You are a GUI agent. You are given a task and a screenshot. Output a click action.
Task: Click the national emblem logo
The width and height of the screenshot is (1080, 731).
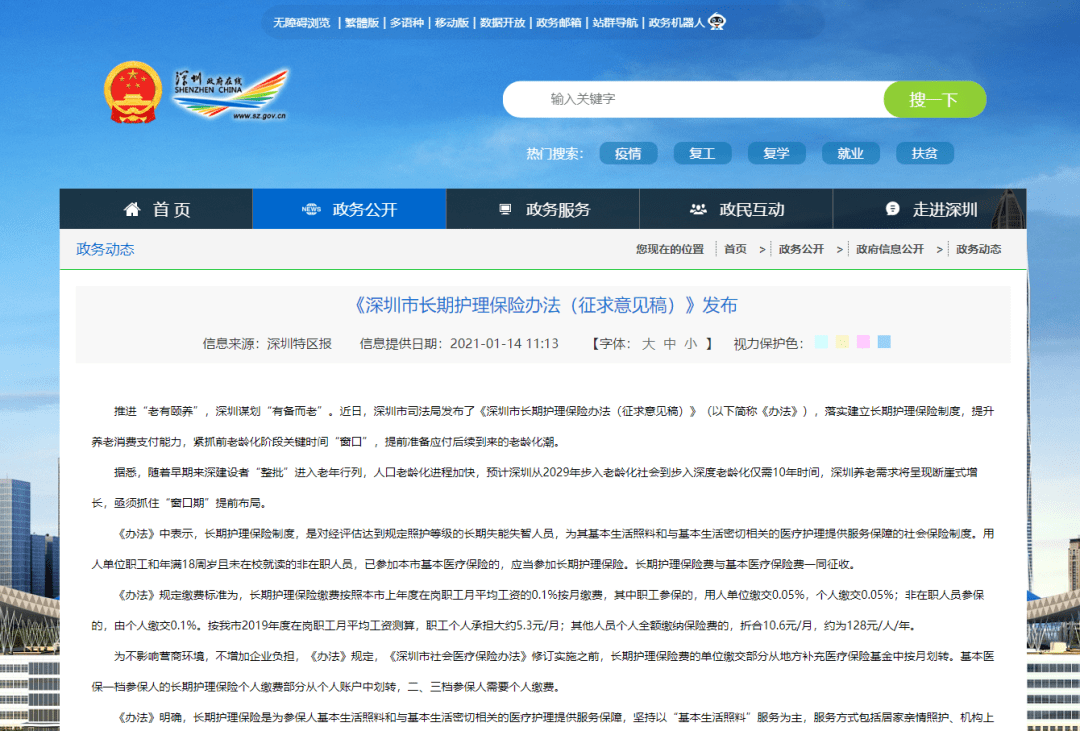pyautogui.click(x=133, y=93)
